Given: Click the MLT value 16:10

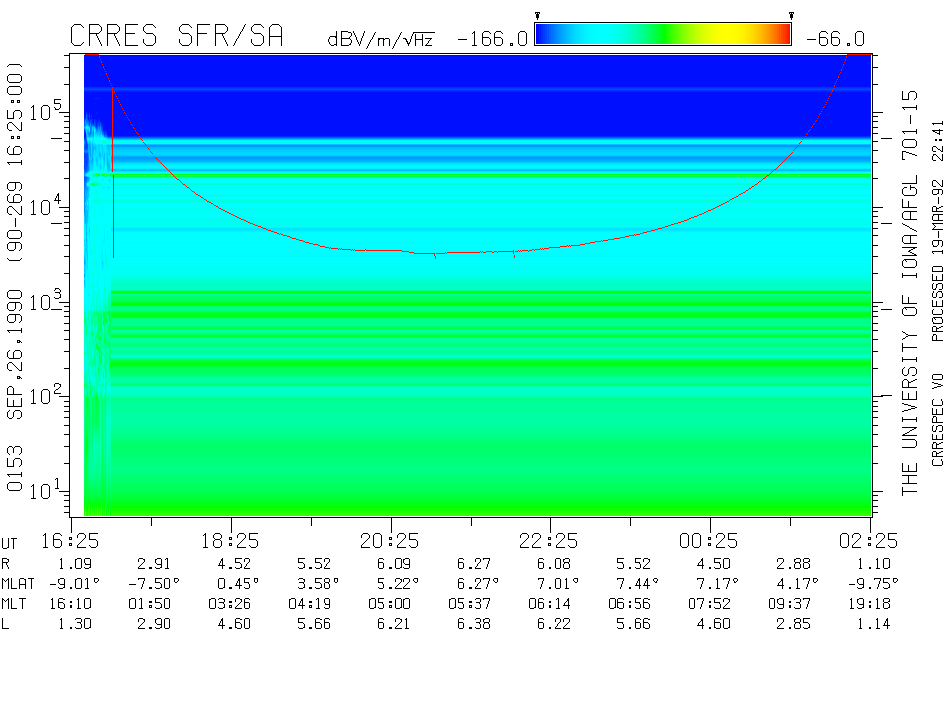Looking at the screenshot, I should pyautogui.click(x=71, y=604).
